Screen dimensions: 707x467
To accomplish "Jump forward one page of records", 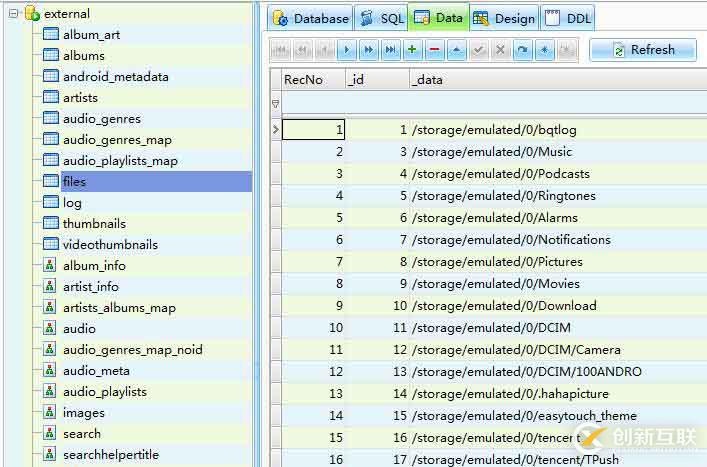I will 369,50.
